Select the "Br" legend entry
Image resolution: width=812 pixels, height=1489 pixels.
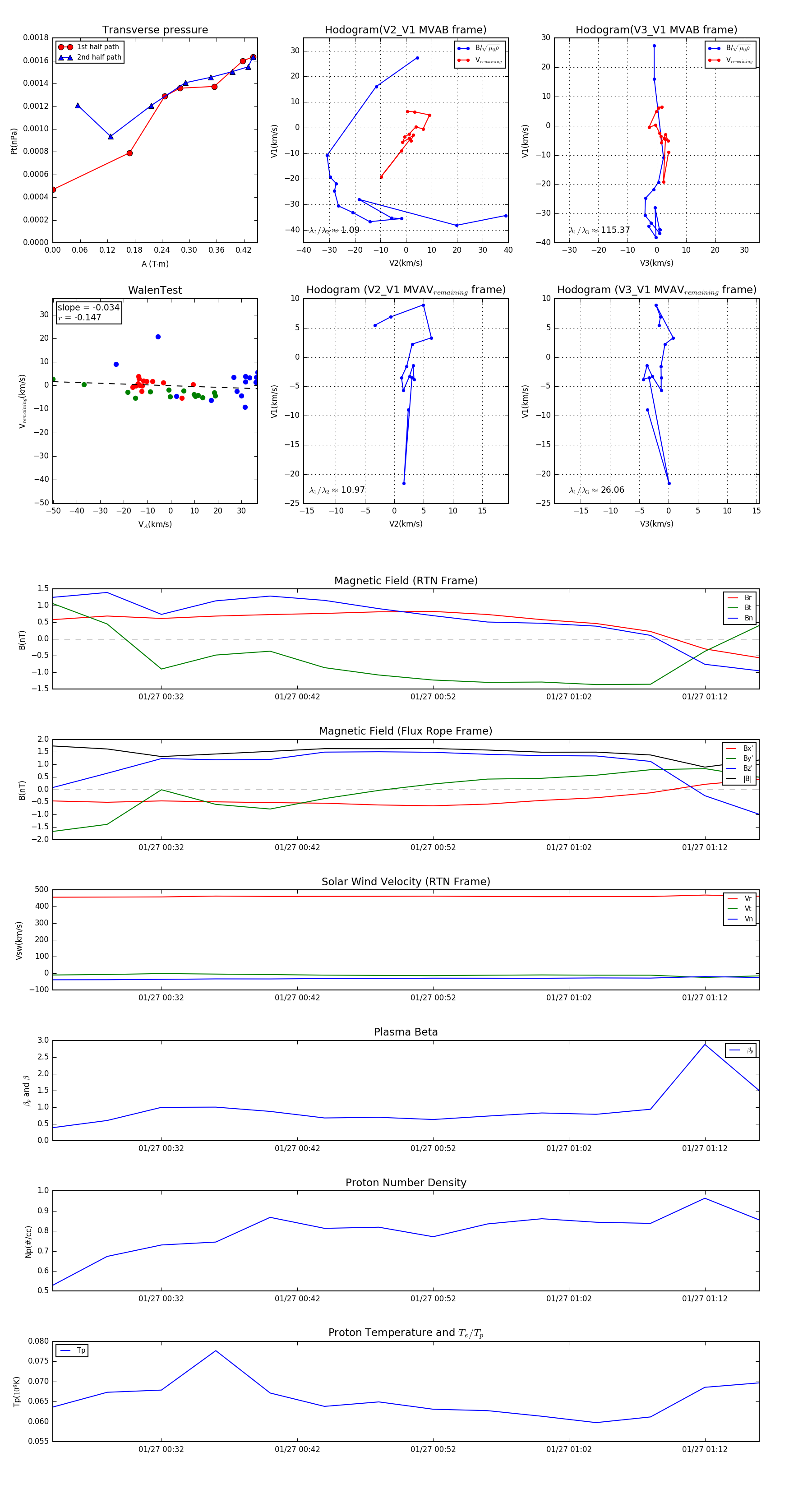(x=740, y=598)
